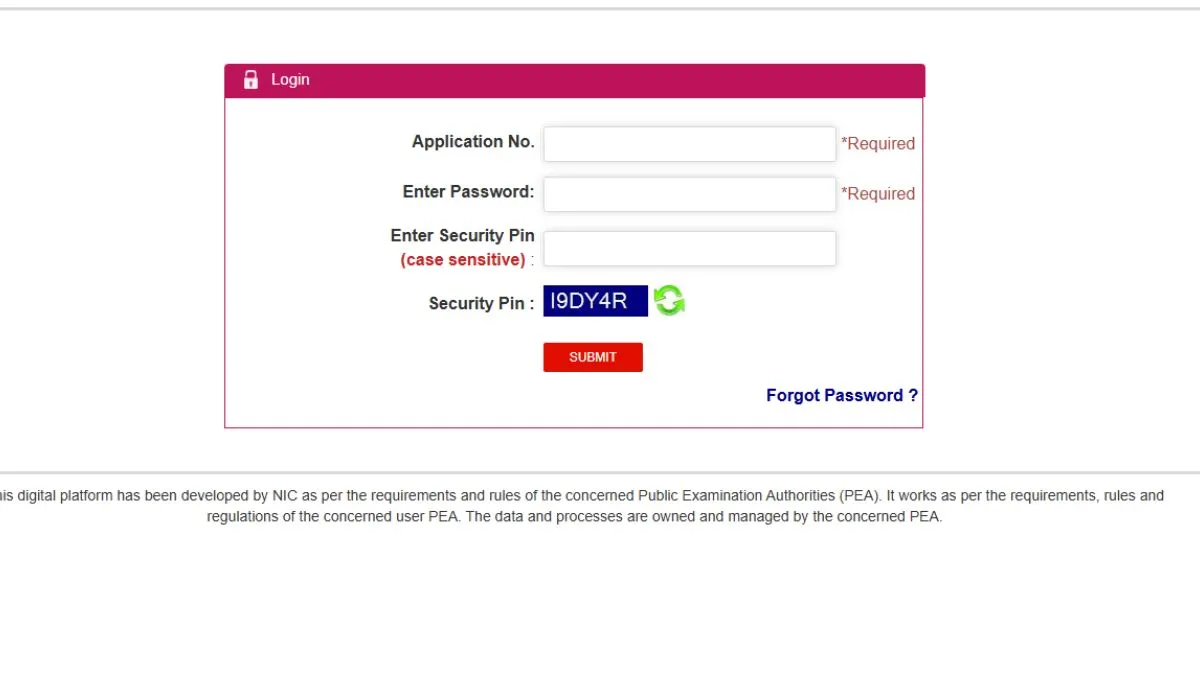Image resolution: width=1200 pixels, height=675 pixels.
Task: Click the padlock icon in Login header
Action: (251, 80)
